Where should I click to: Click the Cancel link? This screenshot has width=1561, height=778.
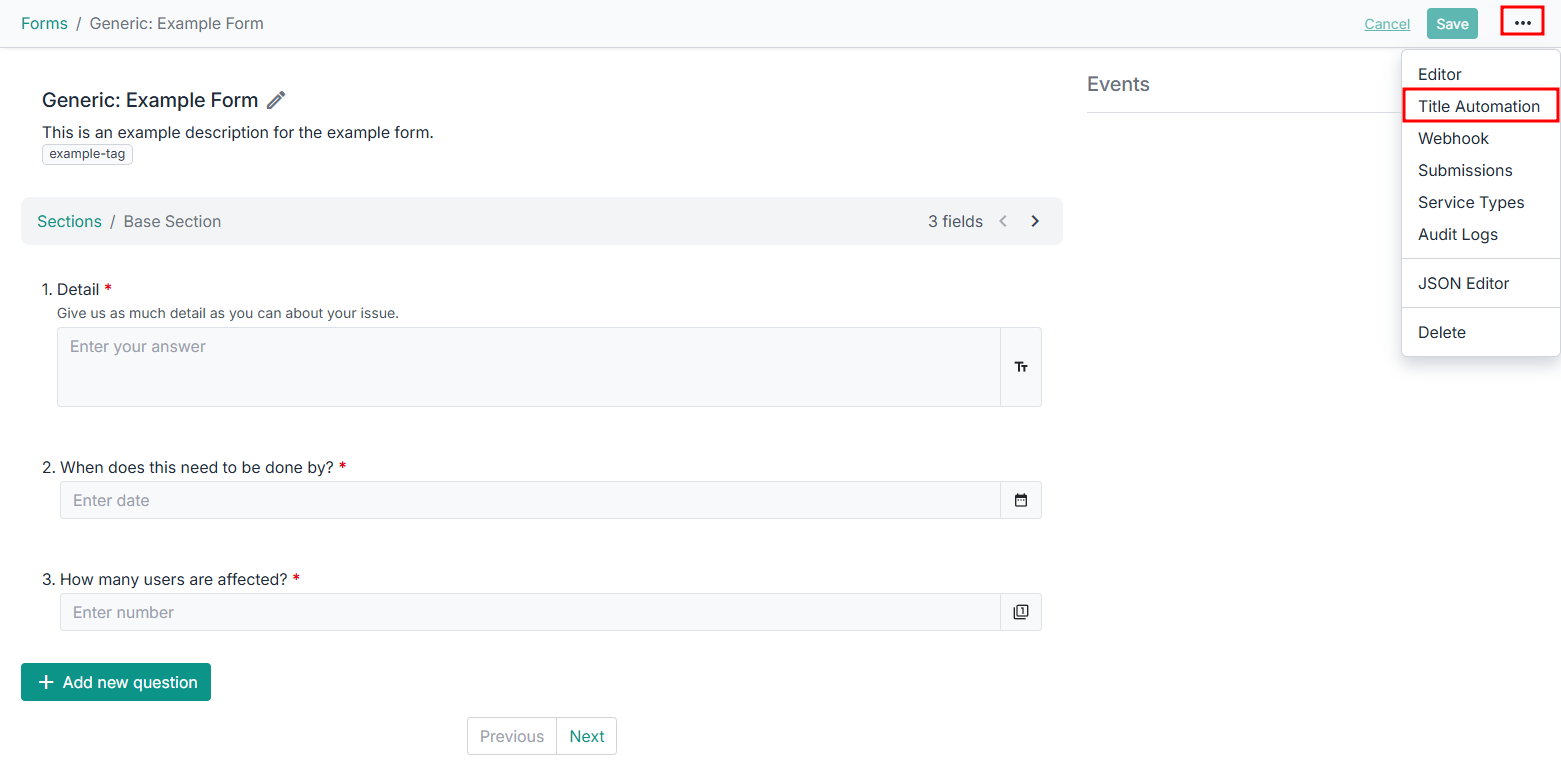1387,24
